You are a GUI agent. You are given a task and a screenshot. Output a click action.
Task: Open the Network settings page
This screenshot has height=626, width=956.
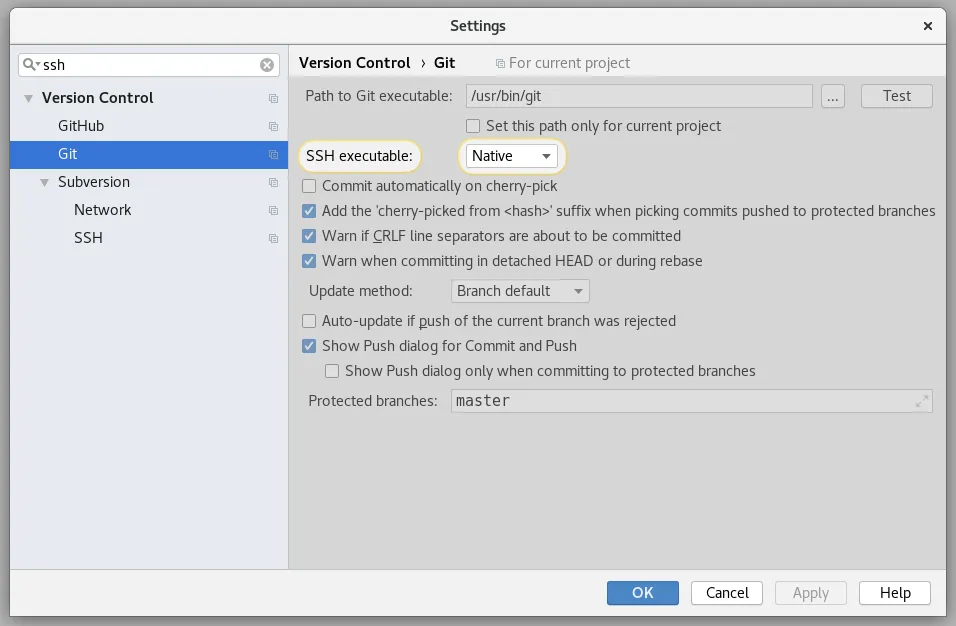[x=102, y=210]
